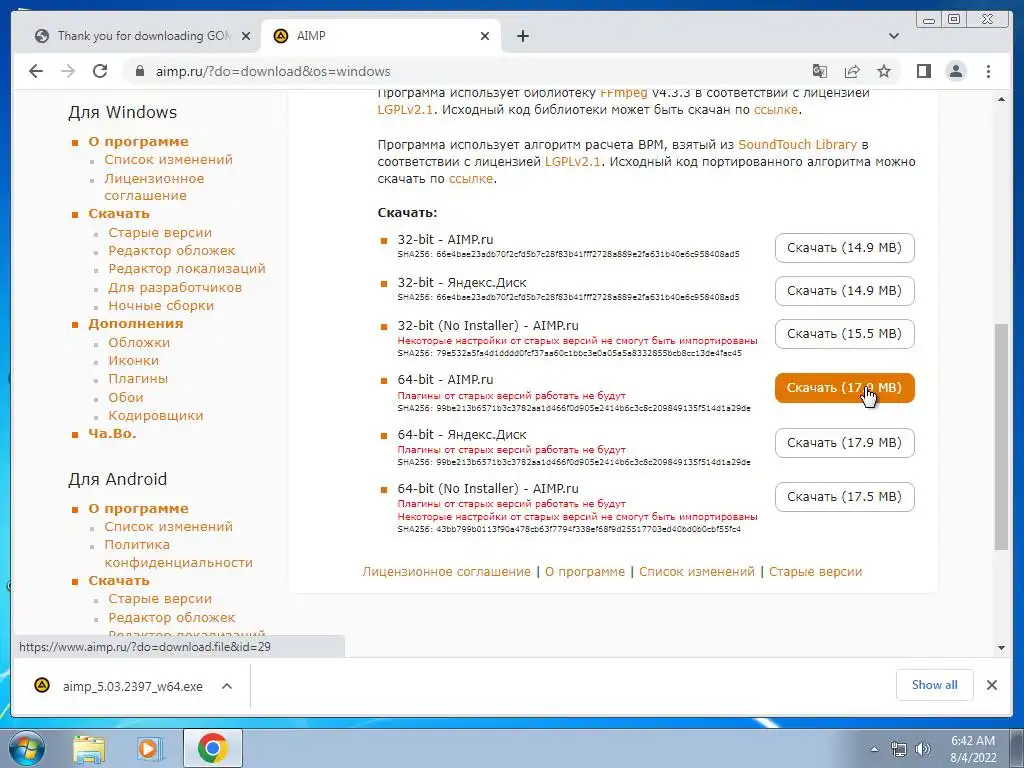Download 64-bit AIMP.ru 17.9 MB
The image size is (1024, 768).
pyautogui.click(x=844, y=388)
